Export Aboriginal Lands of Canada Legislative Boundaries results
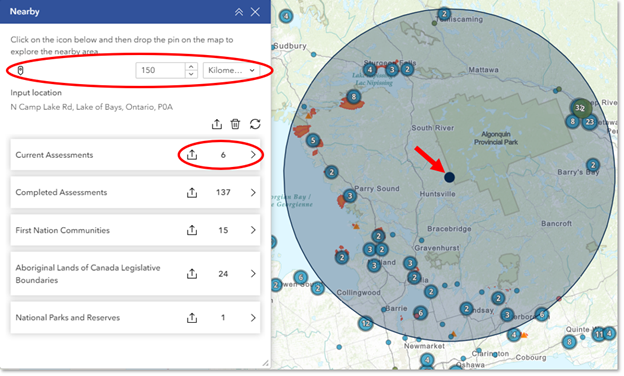624x376 pixels. pos(192,274)
